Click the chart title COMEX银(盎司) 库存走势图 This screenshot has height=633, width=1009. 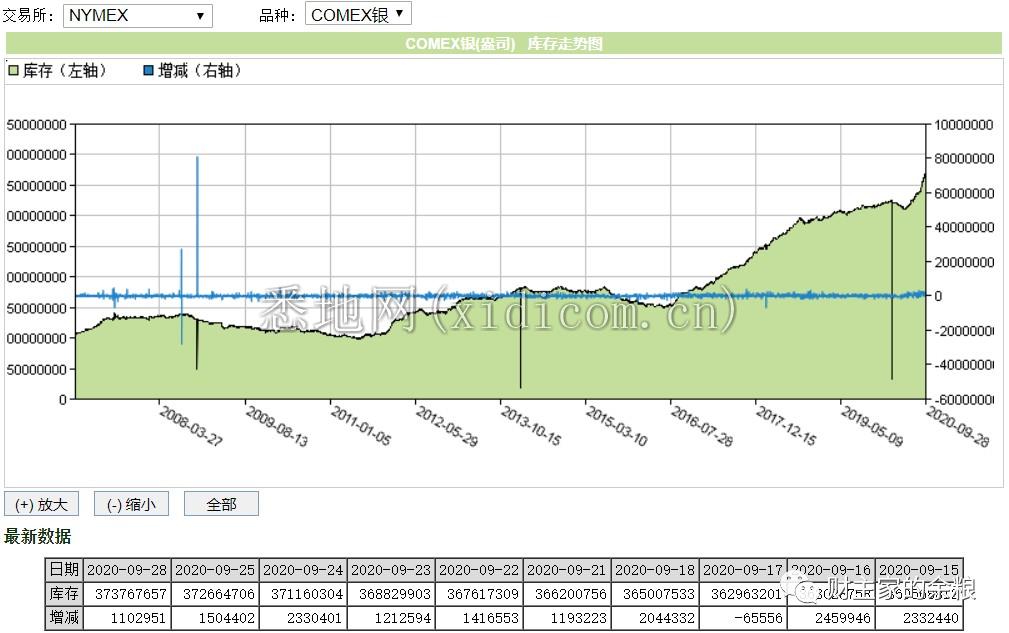[x=504, y=44]
